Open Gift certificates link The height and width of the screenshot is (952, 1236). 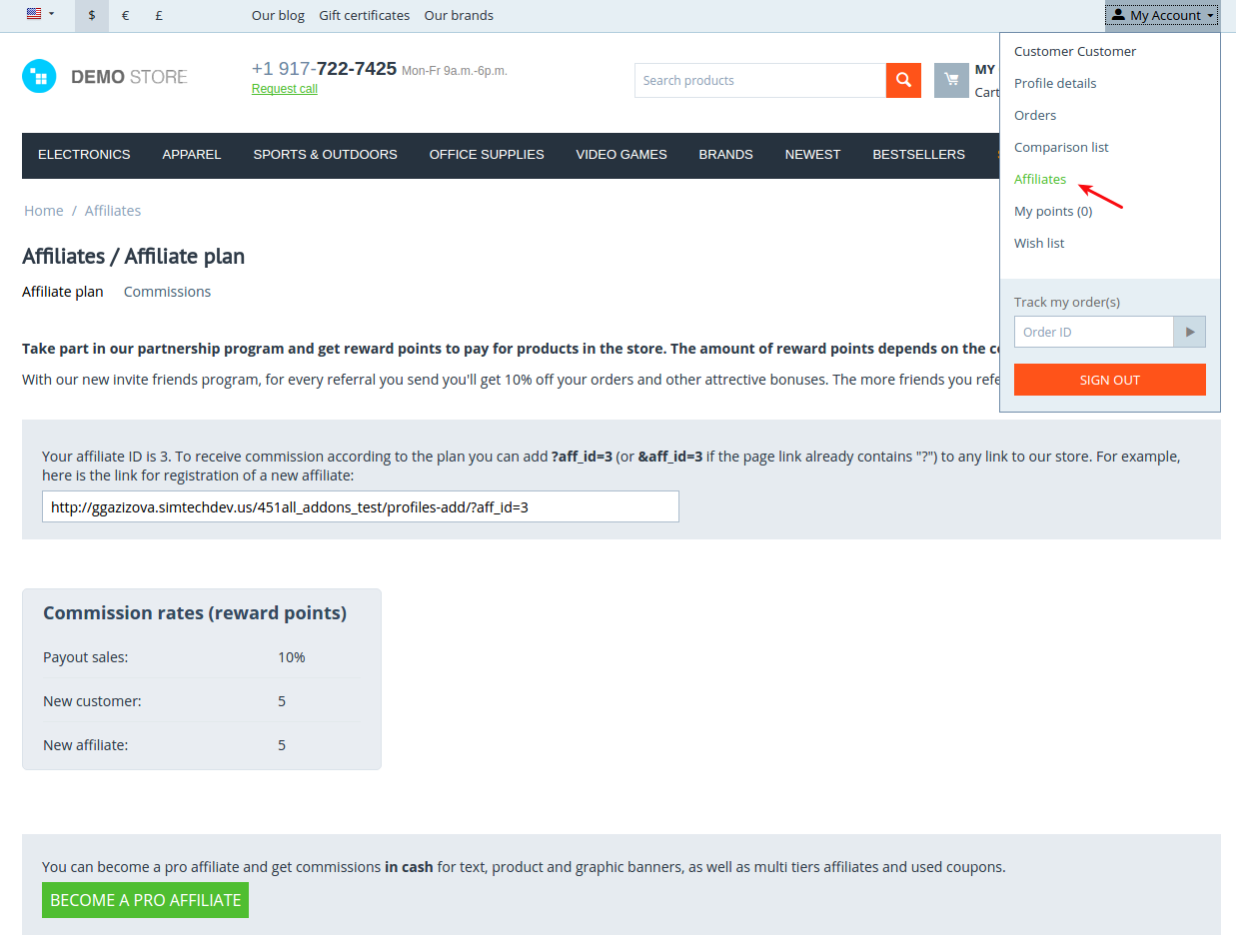pos(364,15)
